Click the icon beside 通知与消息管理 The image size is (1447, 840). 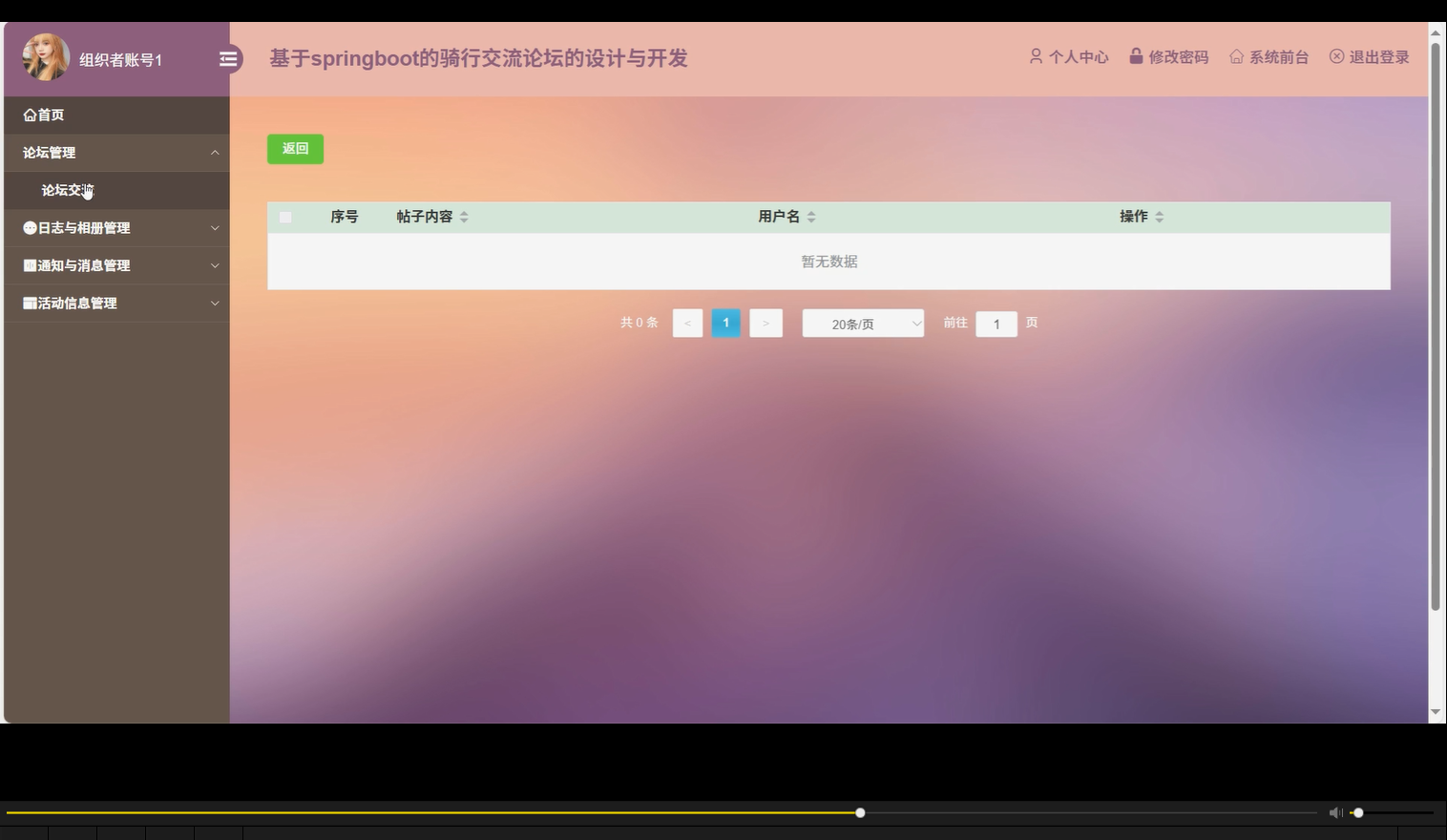(30, 265)
